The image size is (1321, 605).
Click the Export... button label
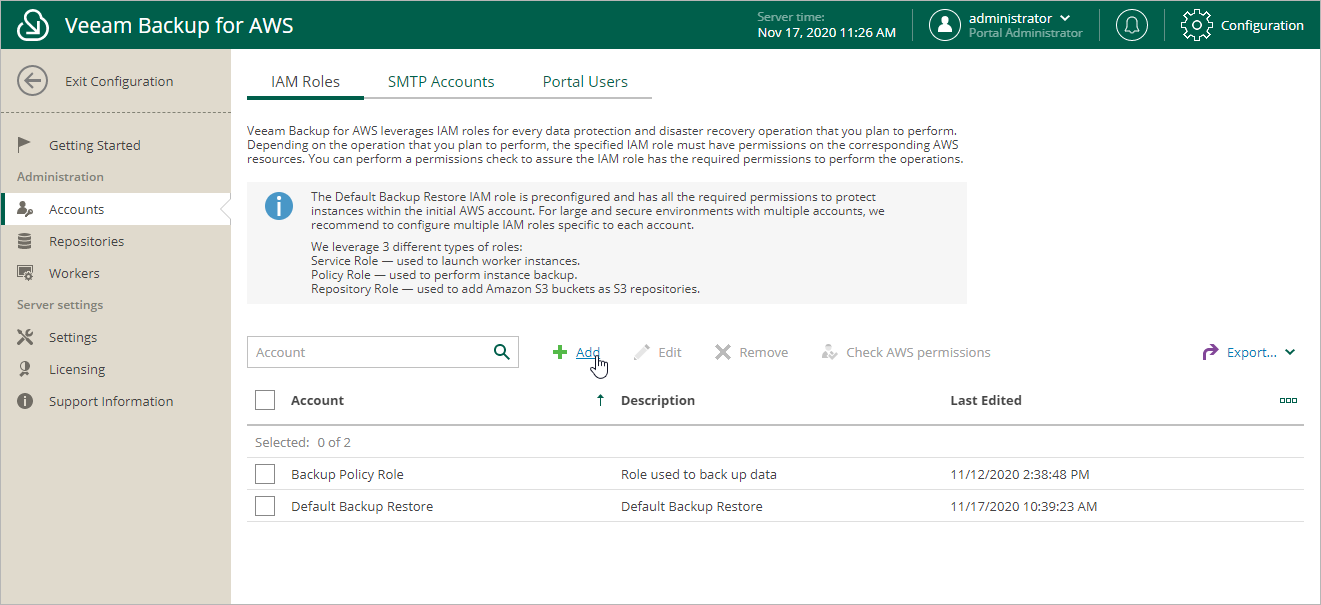[x=1252, y=352]
